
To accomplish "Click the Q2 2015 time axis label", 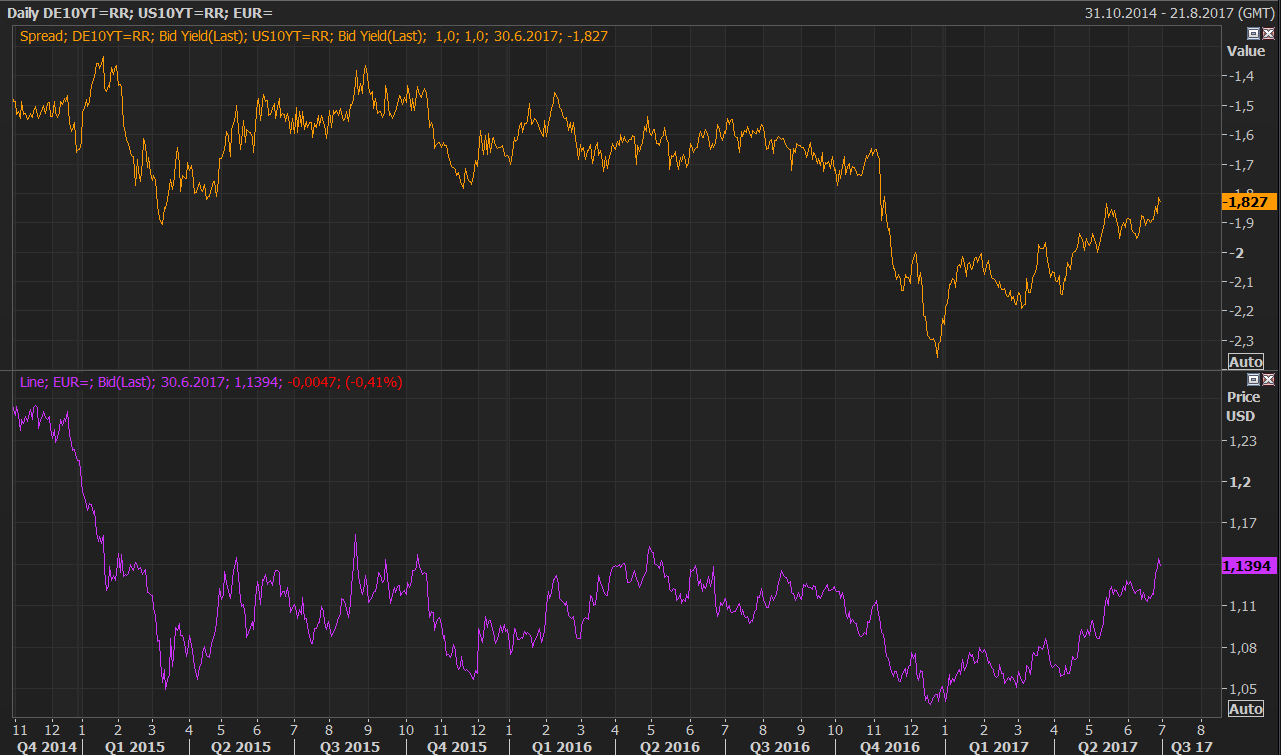I will click(x=243, y=747).
